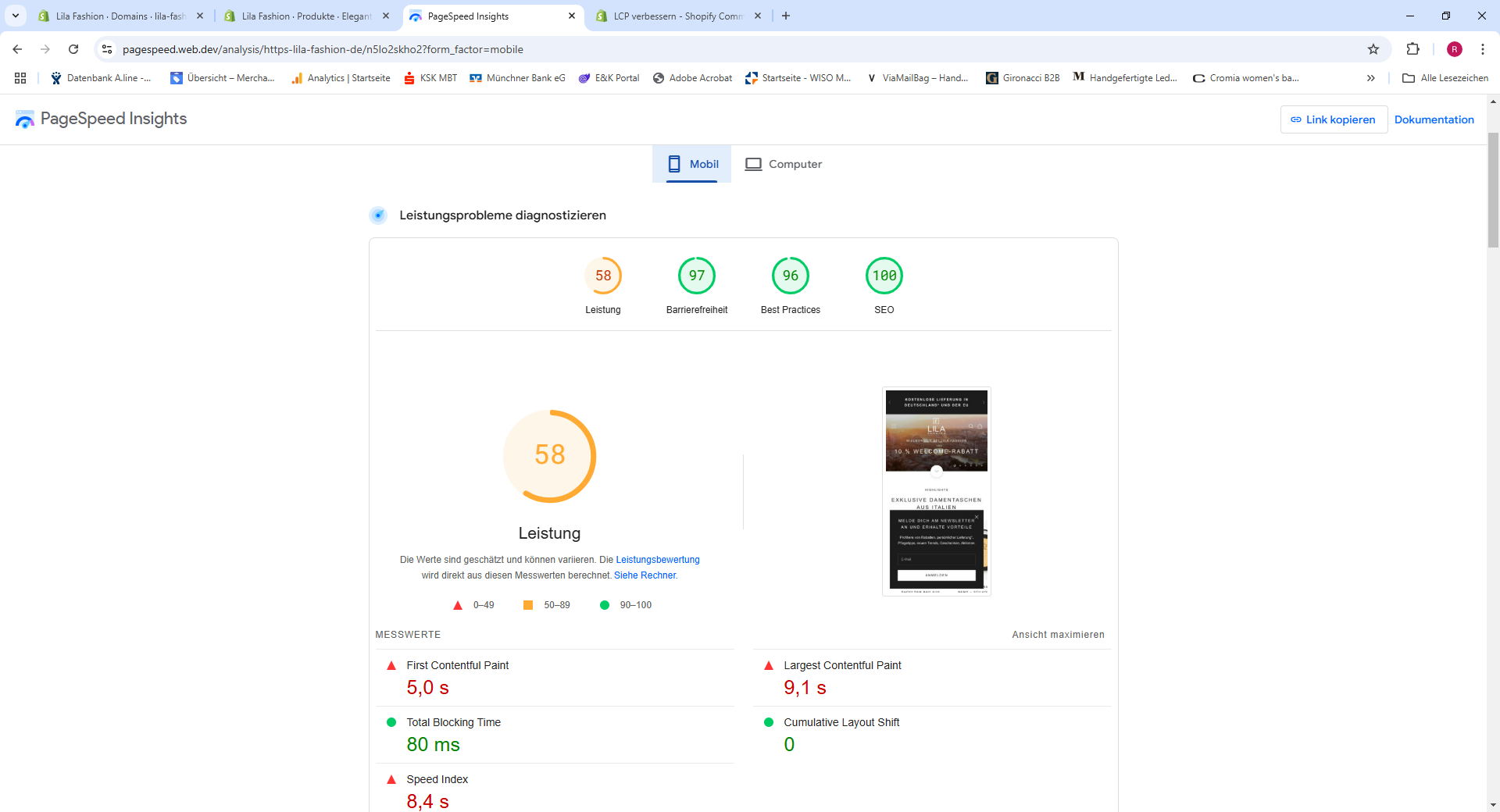Close the PageSpeed Insights browser tab
The height and width of the screenshot is (812, 1500).
[x=572, y=16]
